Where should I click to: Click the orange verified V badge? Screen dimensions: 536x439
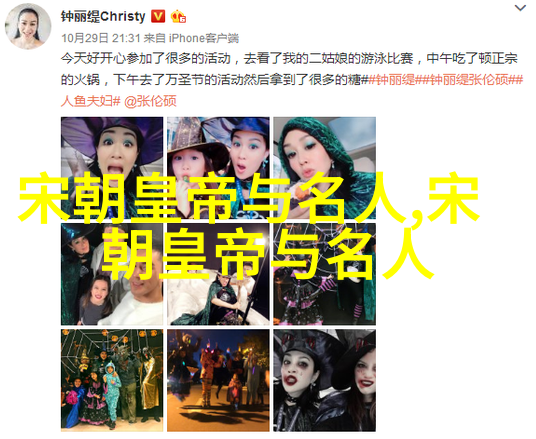pos(158,16)
